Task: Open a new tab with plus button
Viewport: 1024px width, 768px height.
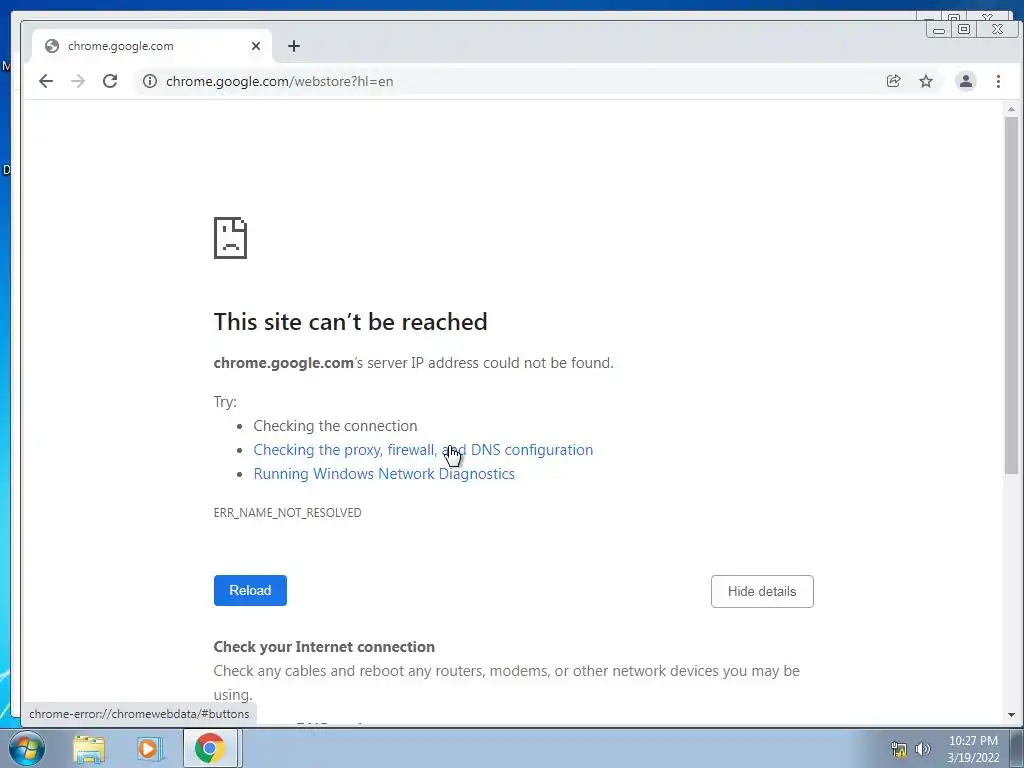Action: 294,46
